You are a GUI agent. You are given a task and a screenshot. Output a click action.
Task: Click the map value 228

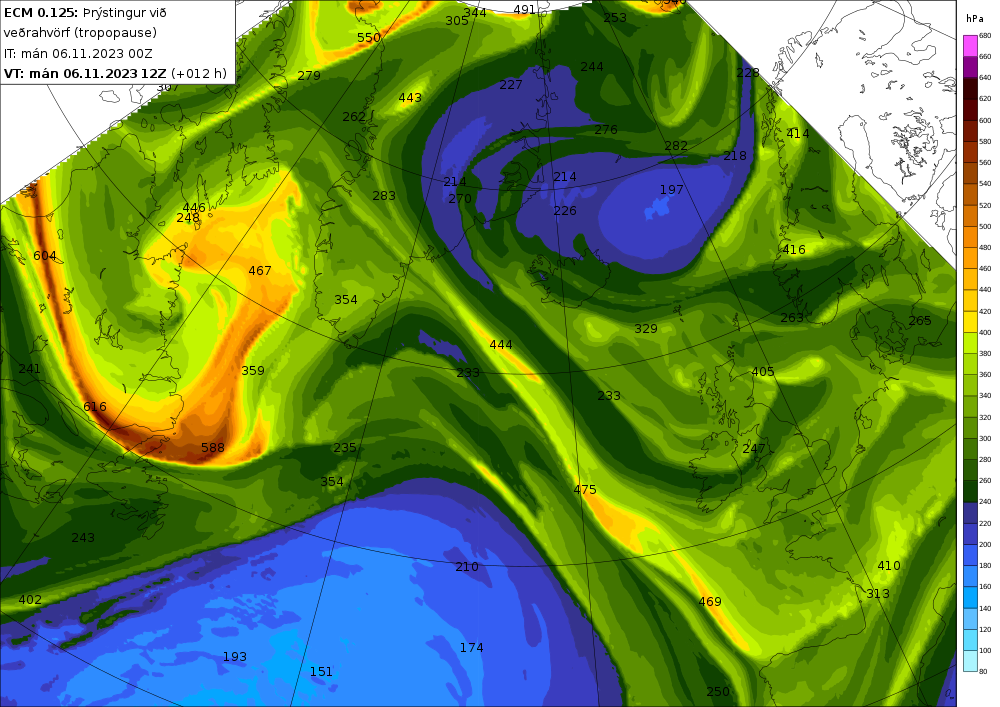click(x=747, y=73)
